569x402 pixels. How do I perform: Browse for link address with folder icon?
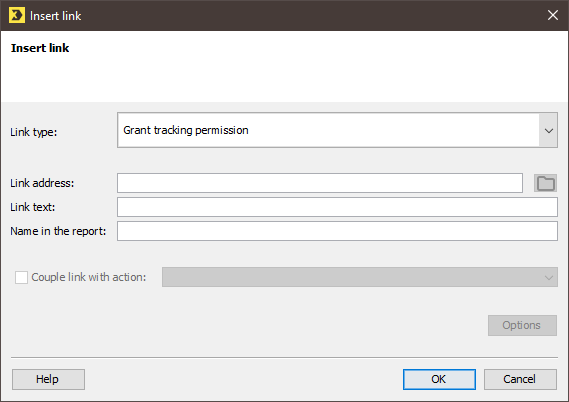click(545, 183)
